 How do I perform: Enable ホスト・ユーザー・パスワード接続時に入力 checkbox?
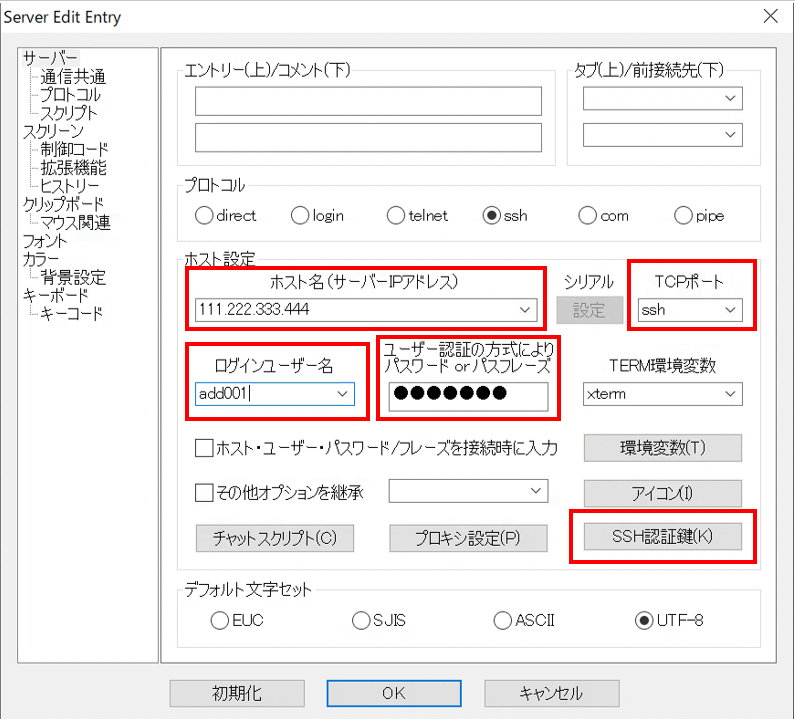204,447
